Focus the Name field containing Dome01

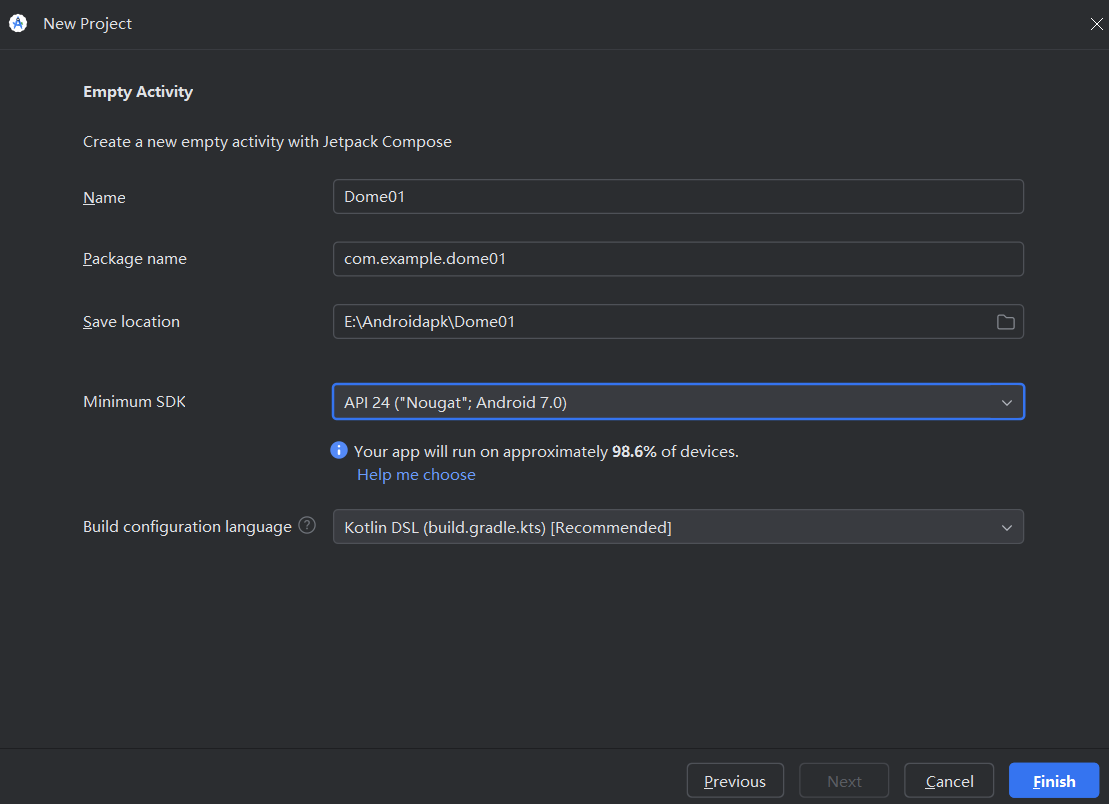click(677, 197)
